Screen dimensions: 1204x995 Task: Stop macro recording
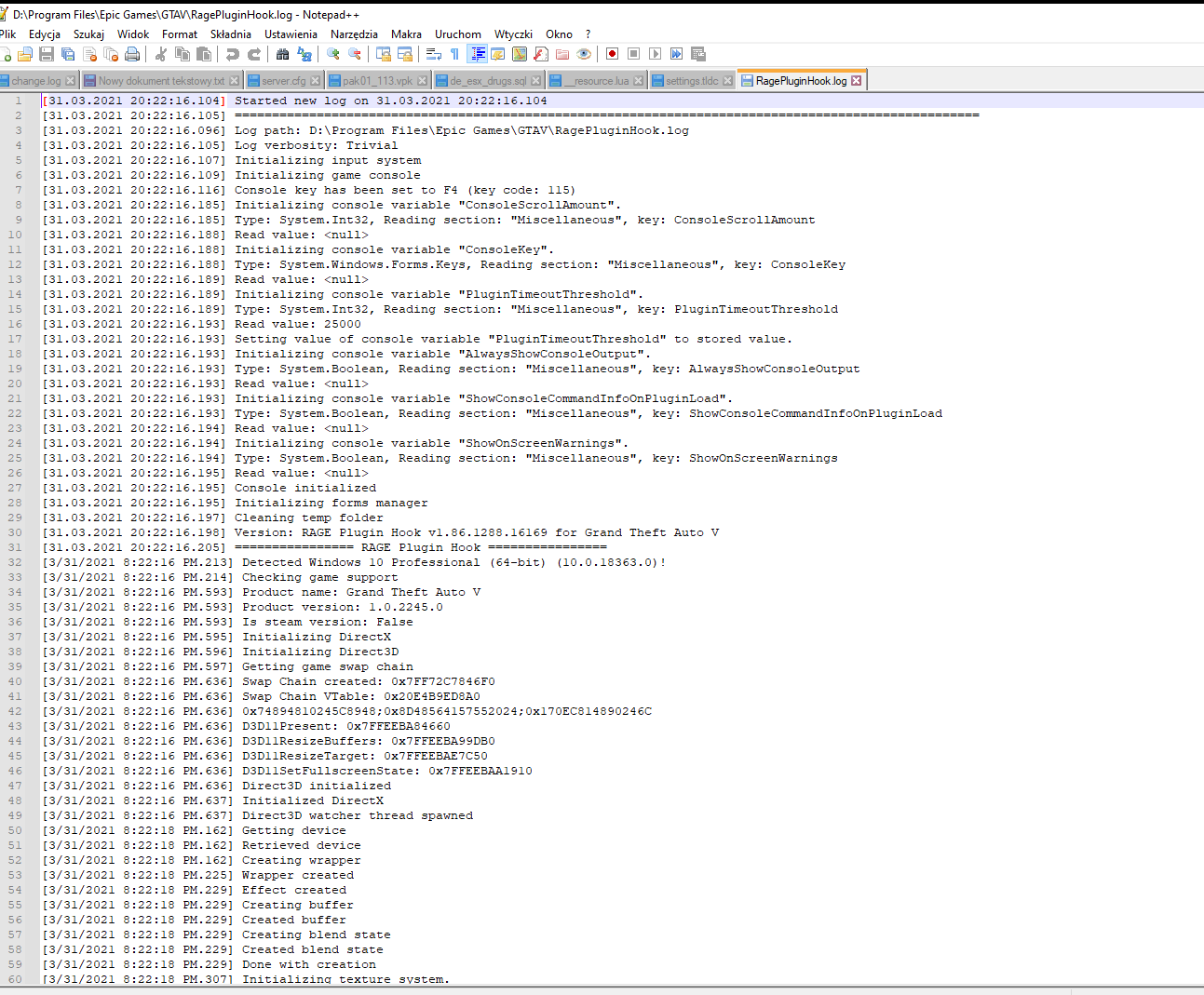[x=634, y=54]
